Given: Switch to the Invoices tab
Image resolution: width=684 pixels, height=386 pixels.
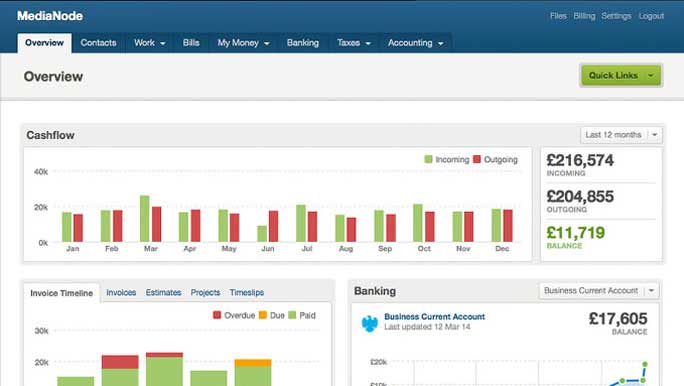Looking at the screenshot, I should pyautogui.click(x=121, y=293).
